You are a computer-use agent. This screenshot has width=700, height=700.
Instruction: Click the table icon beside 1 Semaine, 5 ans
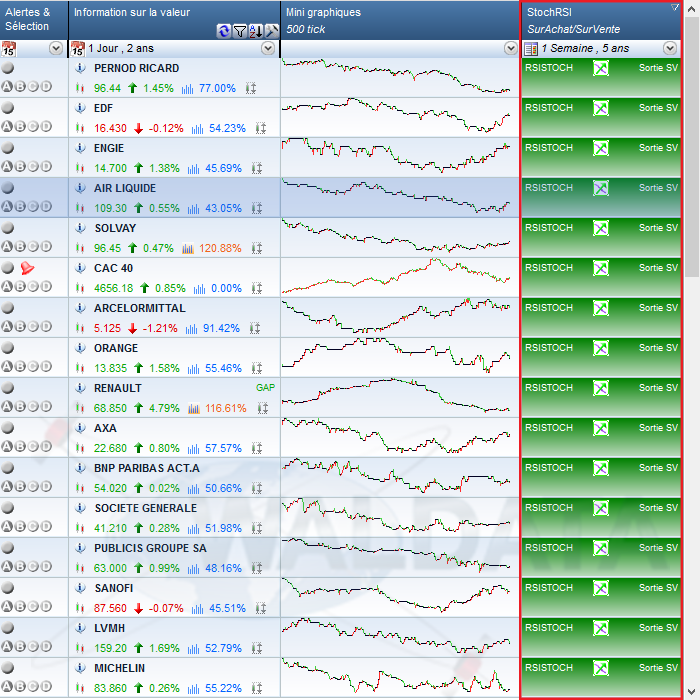click(531, 49)
